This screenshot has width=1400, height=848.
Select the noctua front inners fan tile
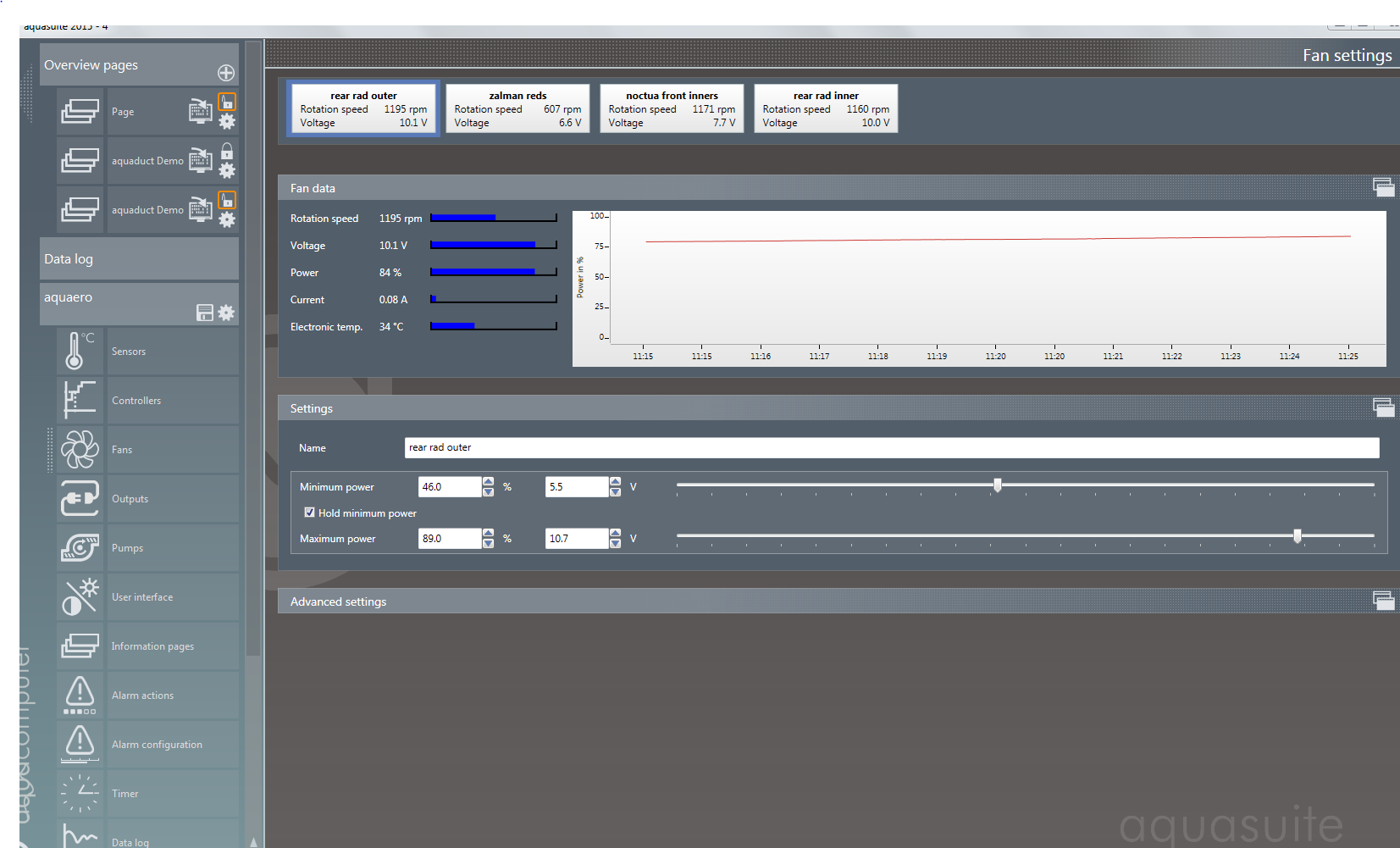click(672, 108)
